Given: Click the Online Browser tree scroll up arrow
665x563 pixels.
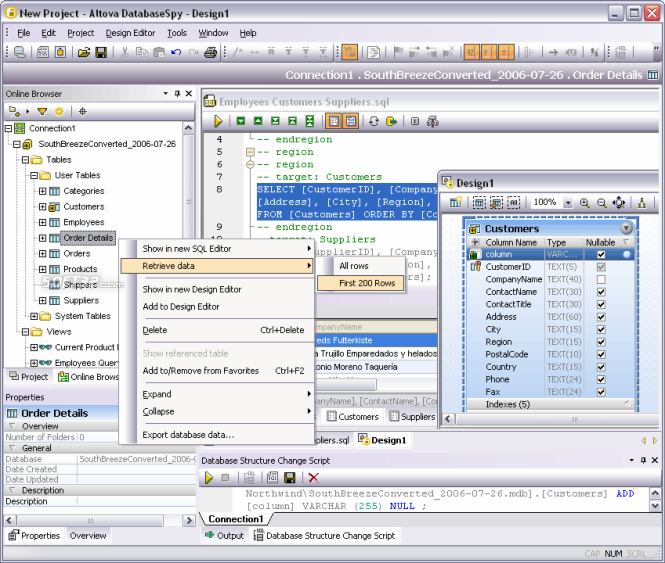Looking at the screenshot, I should click(189, 128).
